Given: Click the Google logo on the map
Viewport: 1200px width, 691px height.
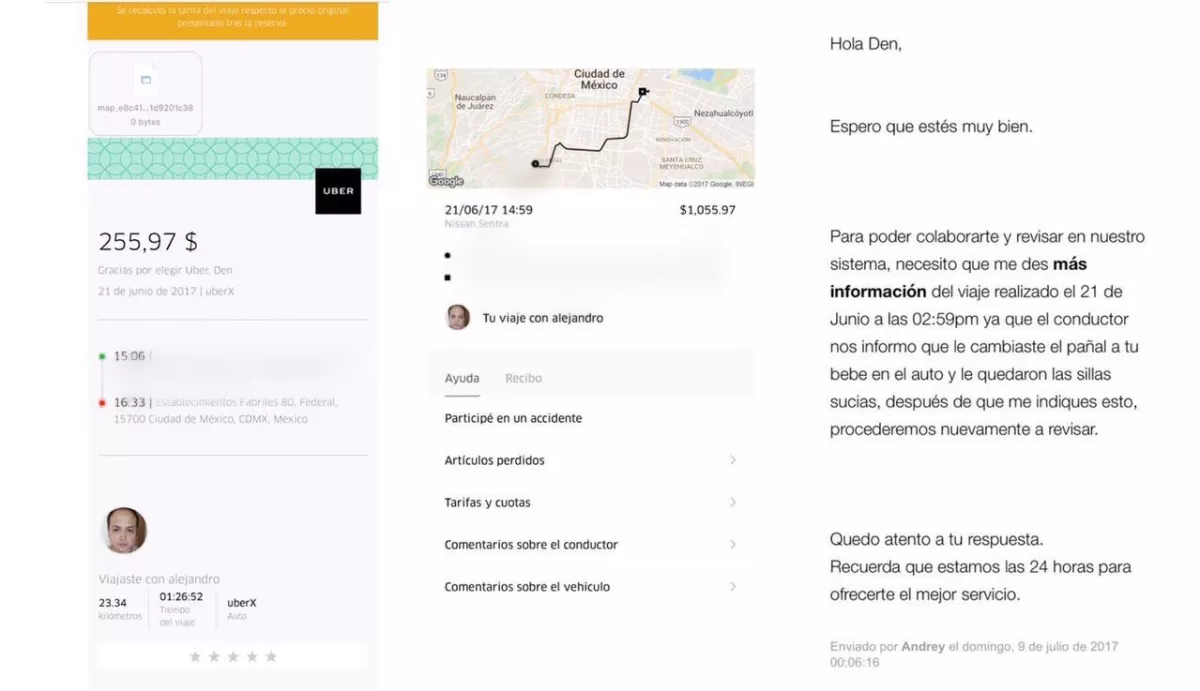Looking at the screenshot, I should coord(447,181).
